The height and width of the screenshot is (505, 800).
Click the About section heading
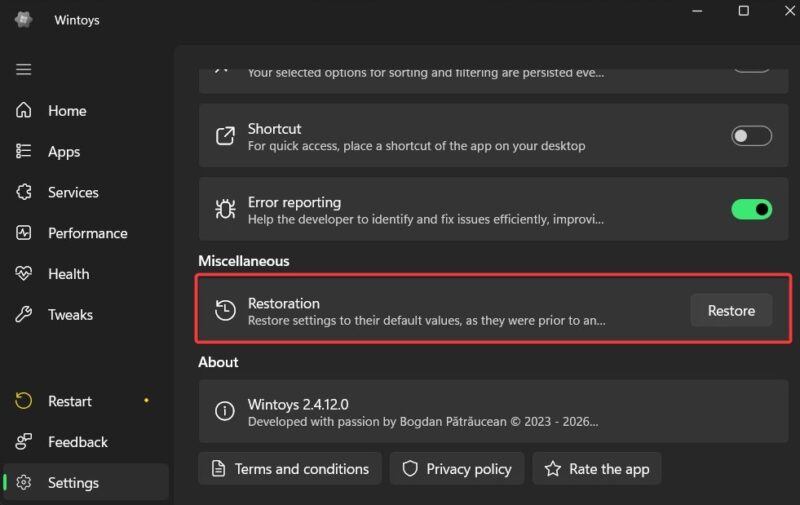pyautogui.click(x=218, y=362)
